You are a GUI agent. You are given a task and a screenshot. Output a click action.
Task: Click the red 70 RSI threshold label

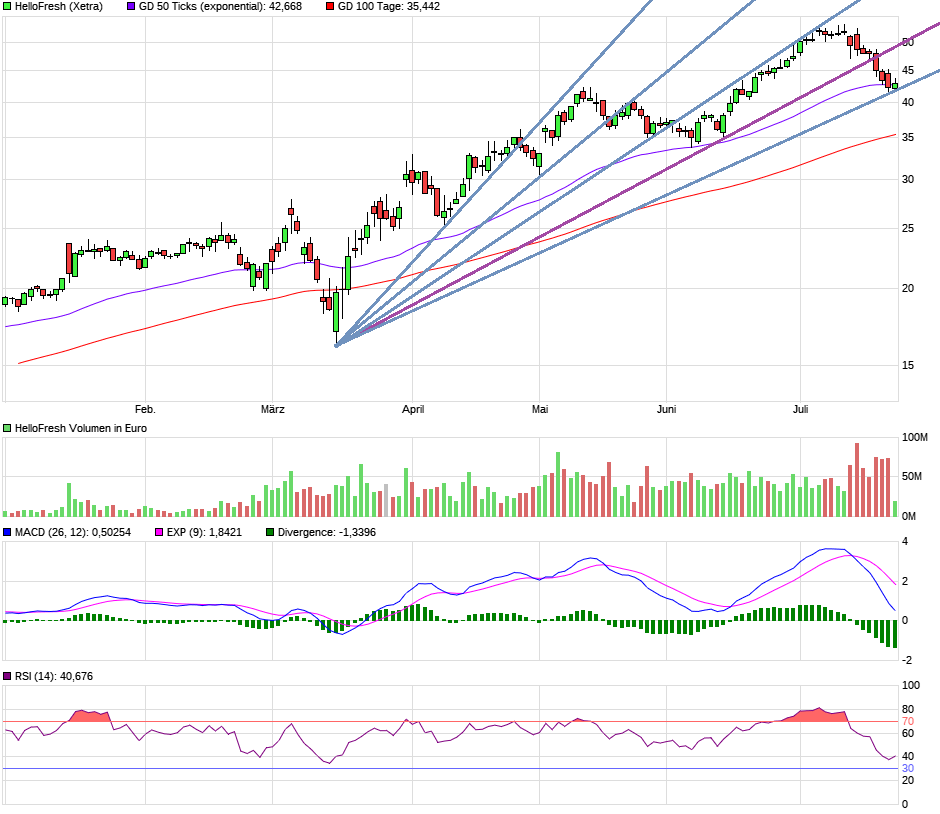[908, 722]
